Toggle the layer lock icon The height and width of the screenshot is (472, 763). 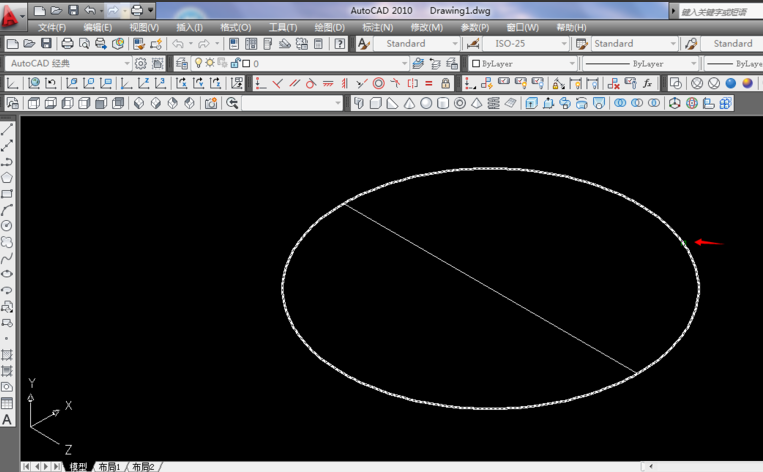coord(234,63)
